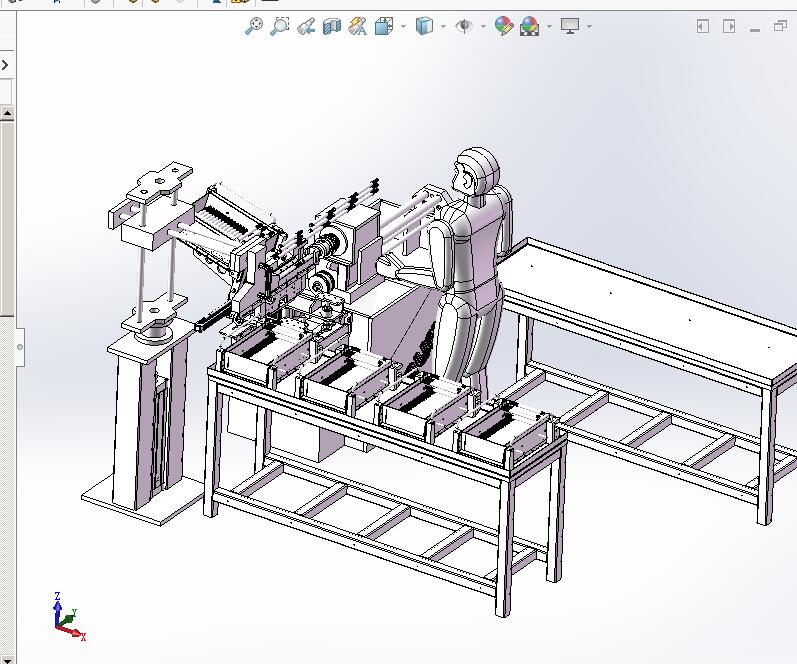The width and height of the screenshot is (797, 664).
Task: Toggle the Section View tool
Action: click(x=332, y=26)
